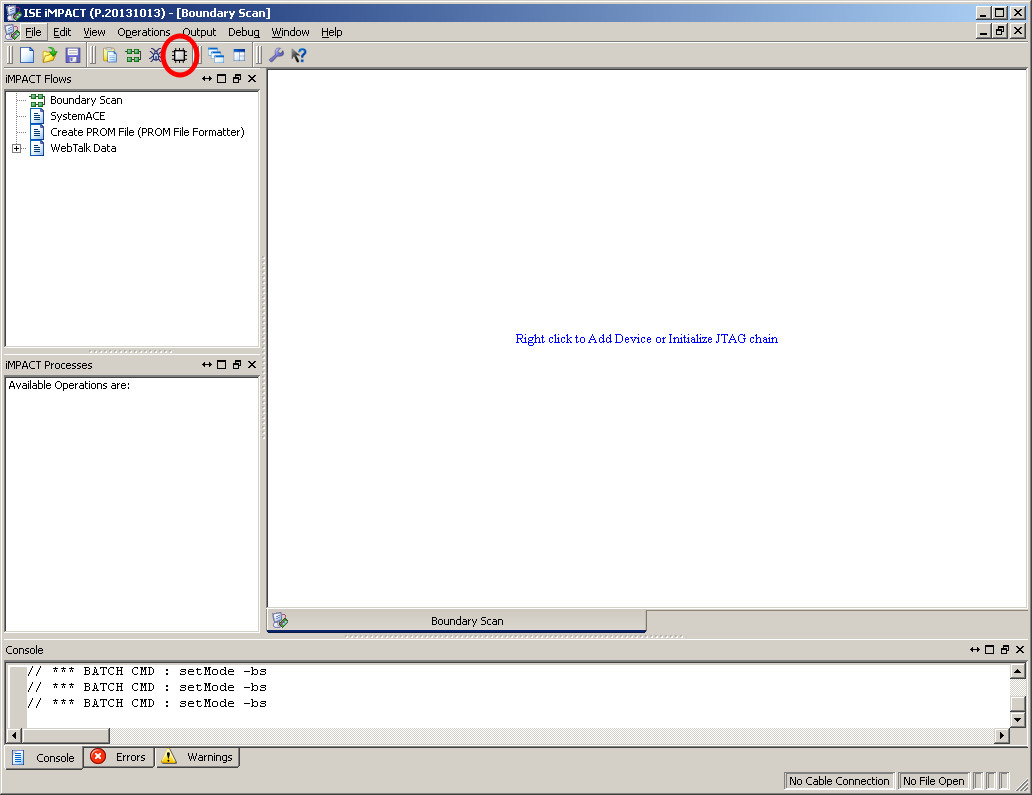Click the No File Open status field
The width and height of the screenshot is (1032, 795).
point(933,781)
